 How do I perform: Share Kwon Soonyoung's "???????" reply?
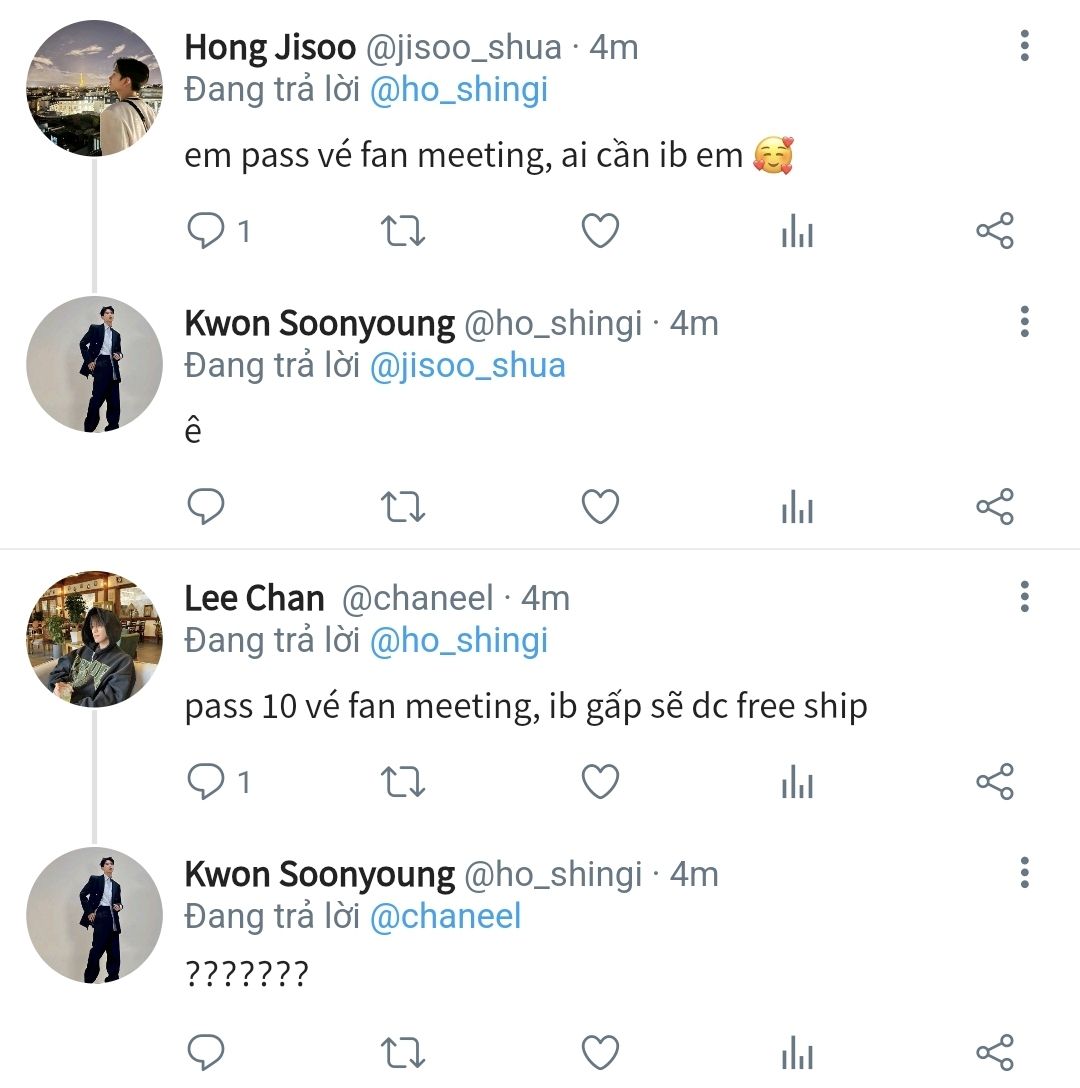click(994, 1052)
